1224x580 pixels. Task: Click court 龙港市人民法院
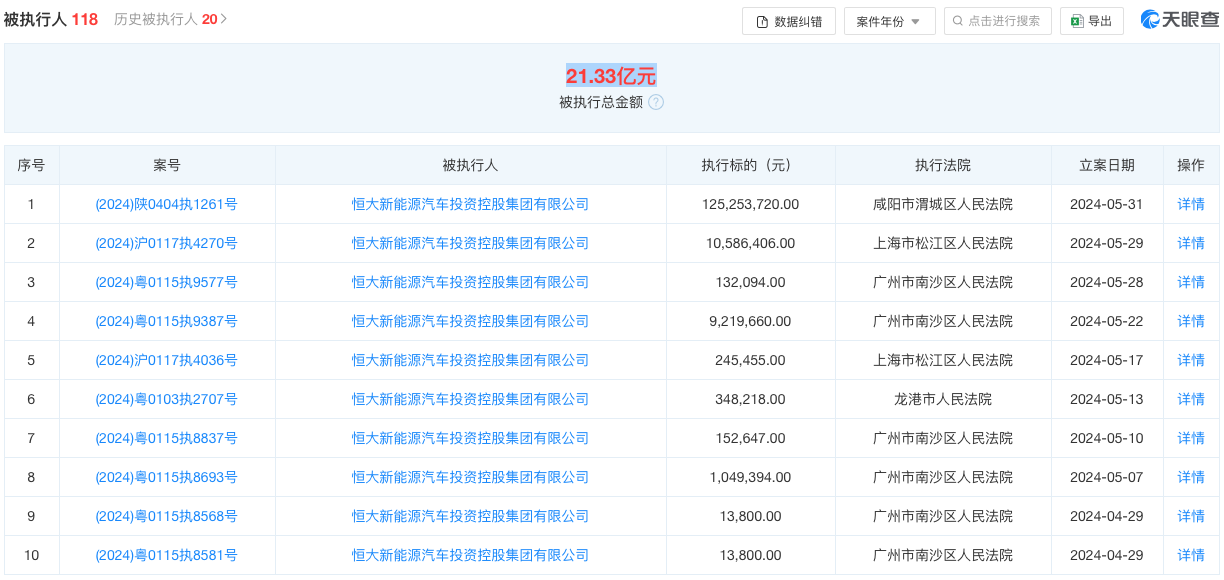[x=943, y=399]
